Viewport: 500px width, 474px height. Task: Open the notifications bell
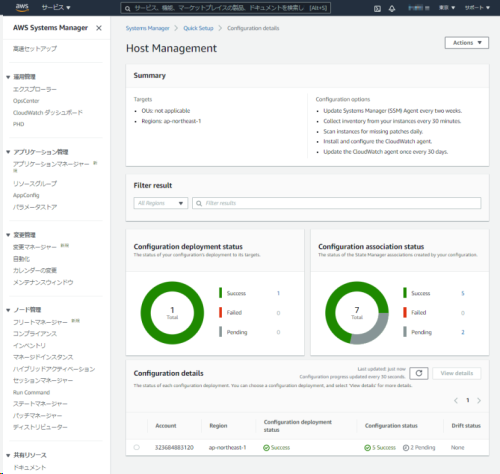tap(392, 9)
